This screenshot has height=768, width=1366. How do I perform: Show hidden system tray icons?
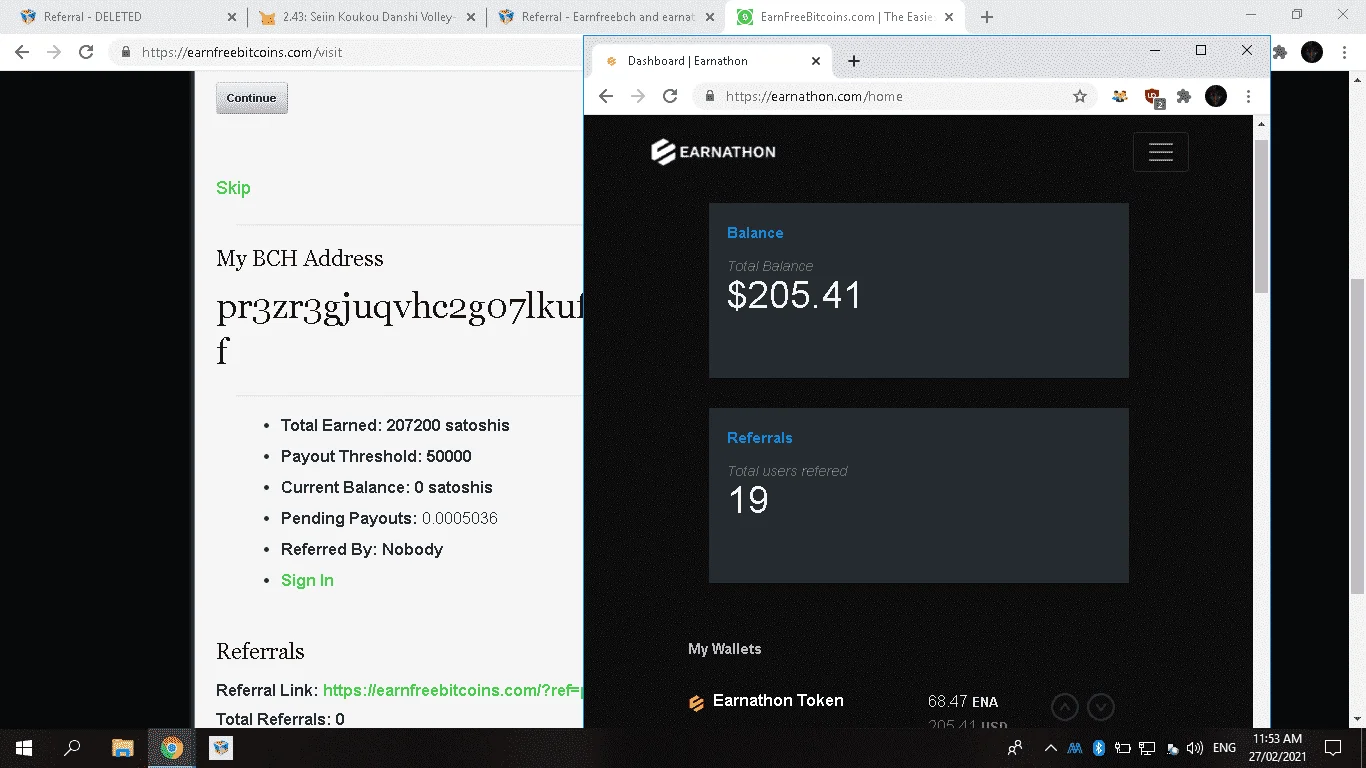pos(1050,748)
